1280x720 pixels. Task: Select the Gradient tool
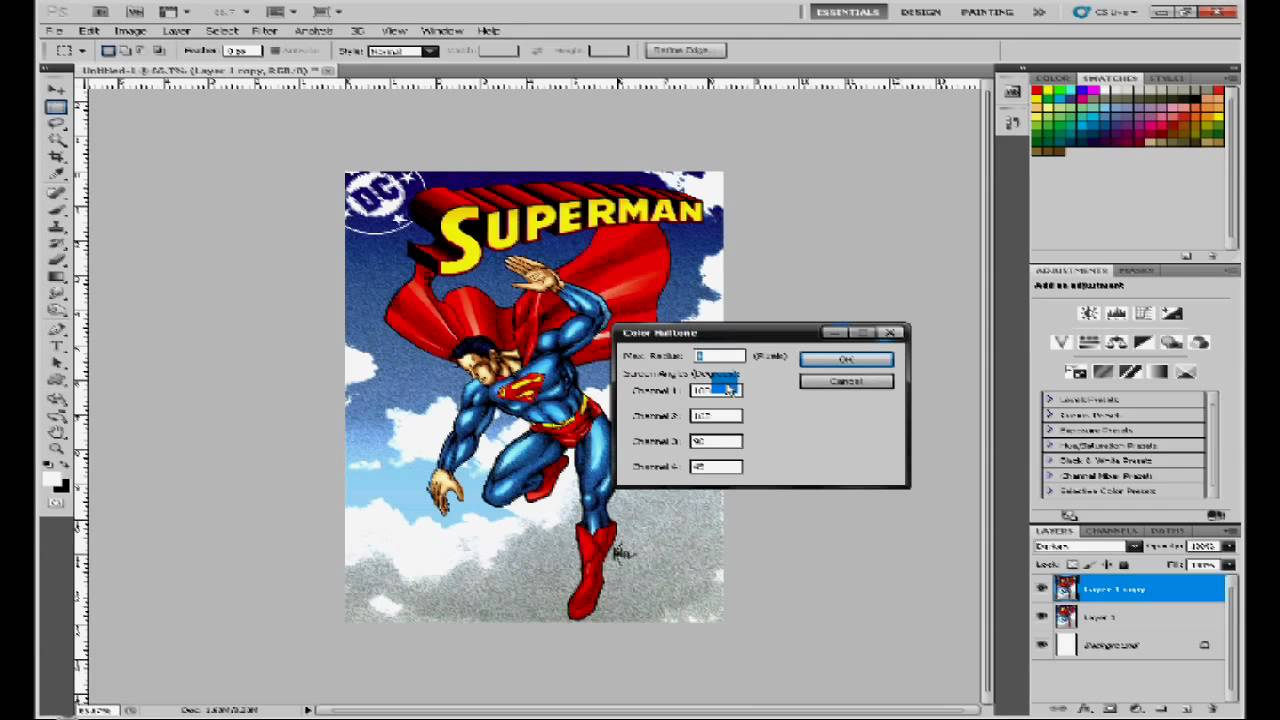[x=55, y=275]
